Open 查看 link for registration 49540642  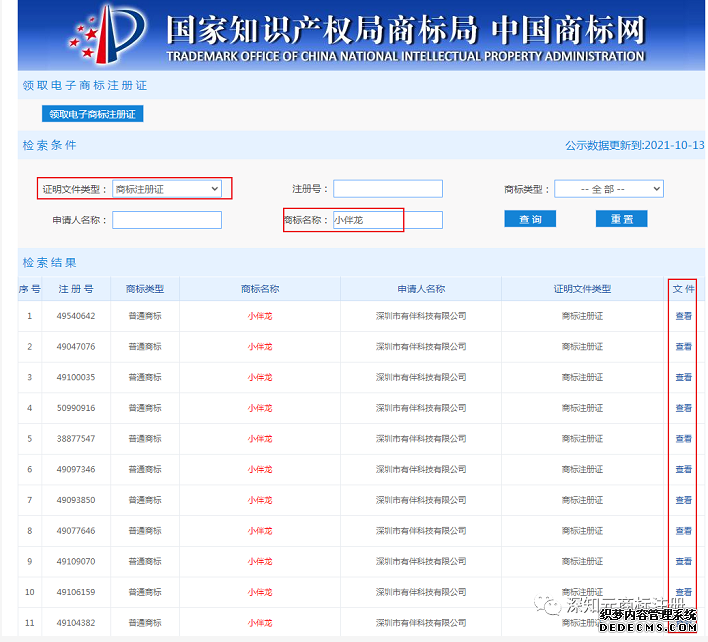(683, 316)
